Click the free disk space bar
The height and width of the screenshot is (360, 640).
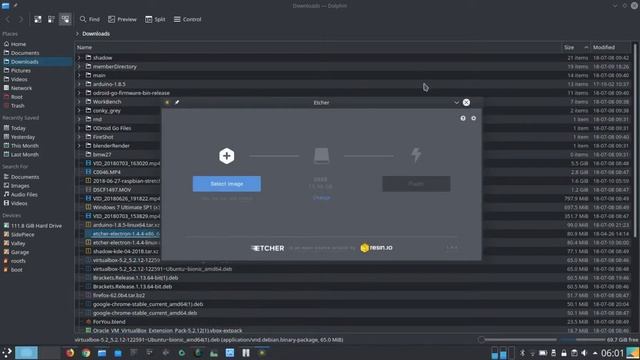(x=581, y=340)
